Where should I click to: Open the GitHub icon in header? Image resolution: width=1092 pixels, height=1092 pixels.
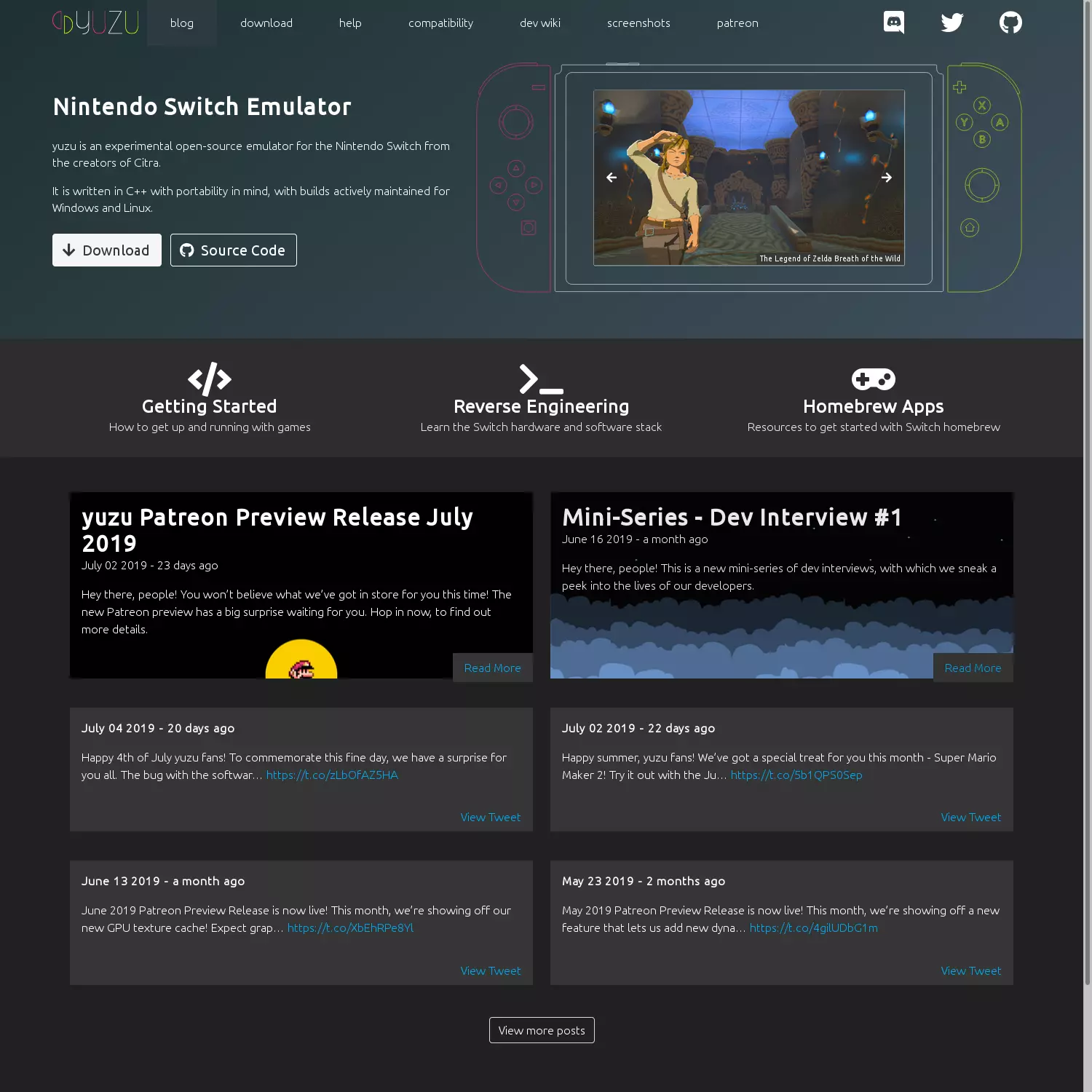(1010, 23)
